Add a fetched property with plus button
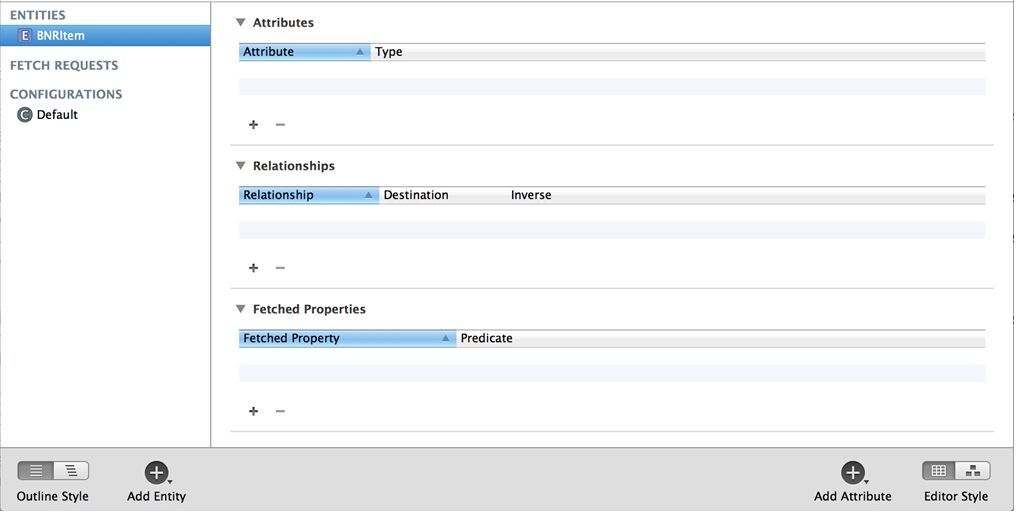The height and width of the screenshot is (515, 1016). point(253,411)
